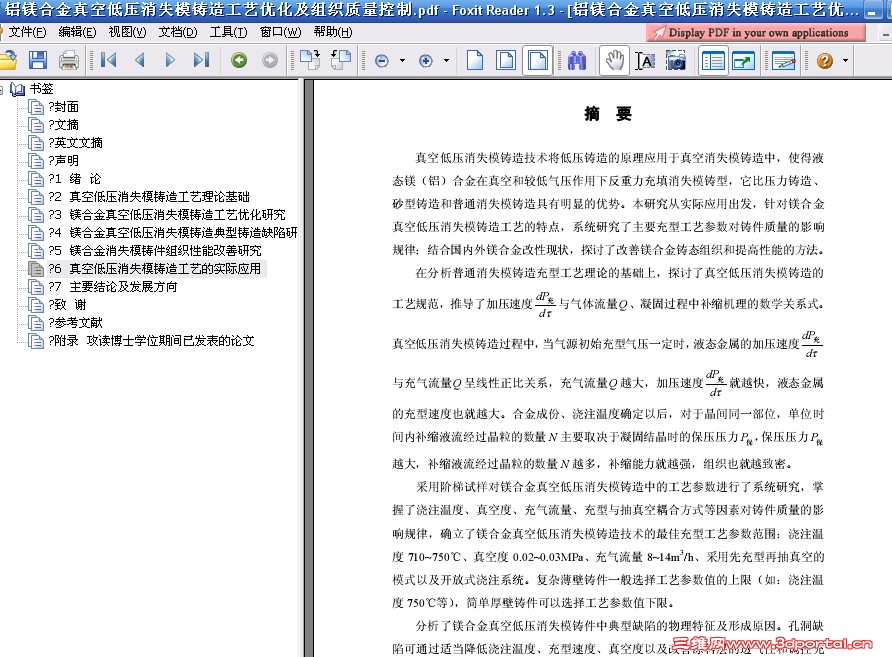892x657 pixels.
Task: Click the 摘 要 heading in the document
Action: [x=608, y=114]
